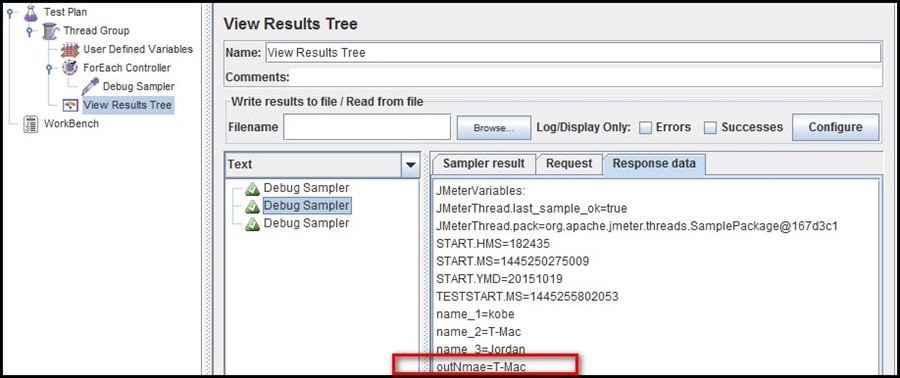900x378 pixels.
Task: Click the Configure button
Action: 835,127
